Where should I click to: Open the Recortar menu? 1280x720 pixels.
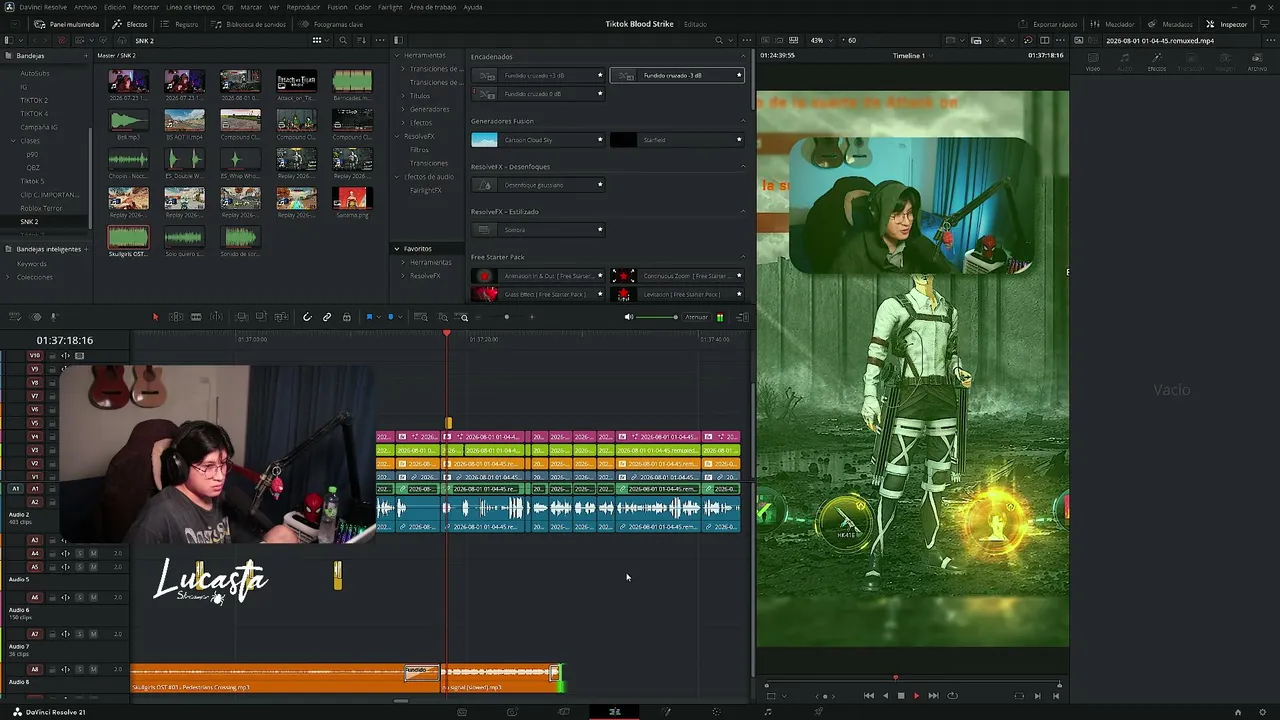click(146, 7)
